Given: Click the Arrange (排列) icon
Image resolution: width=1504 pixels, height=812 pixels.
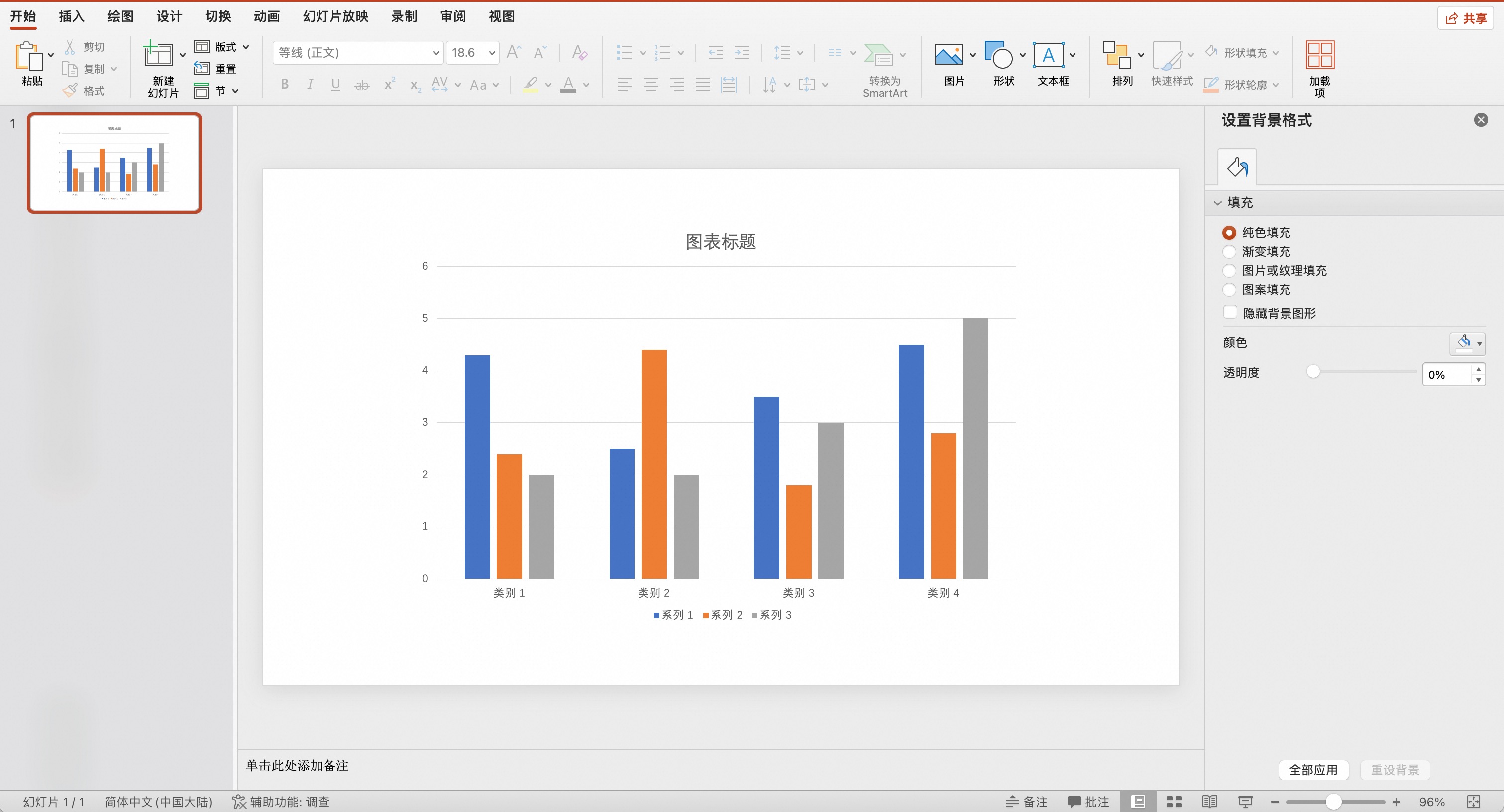Looking at the screenshot, I should point(1116,55).
